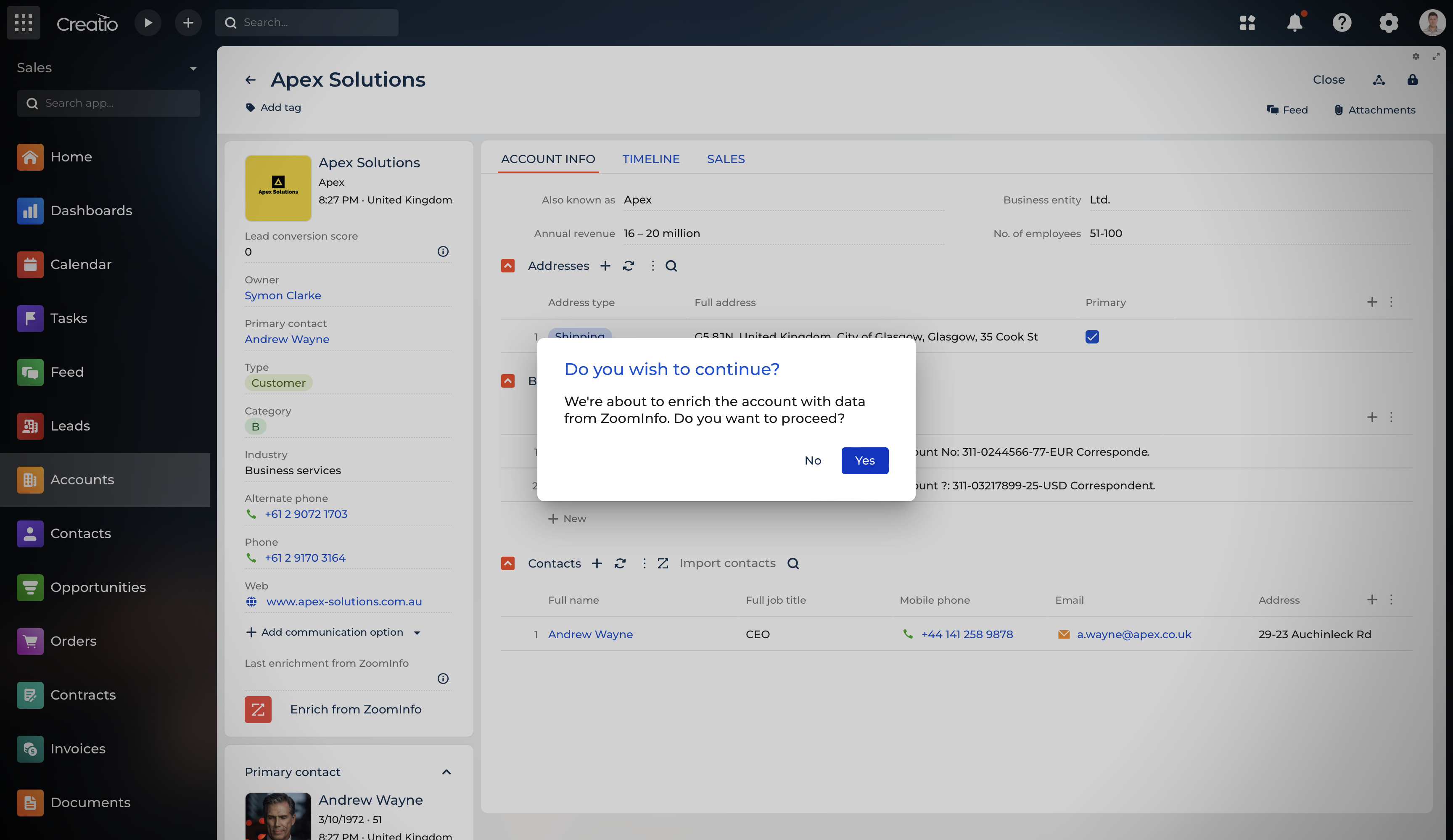Click the small page settings gear icon
The height and width of the screenshot is (840, 1453).
(x=1416, y=56)
